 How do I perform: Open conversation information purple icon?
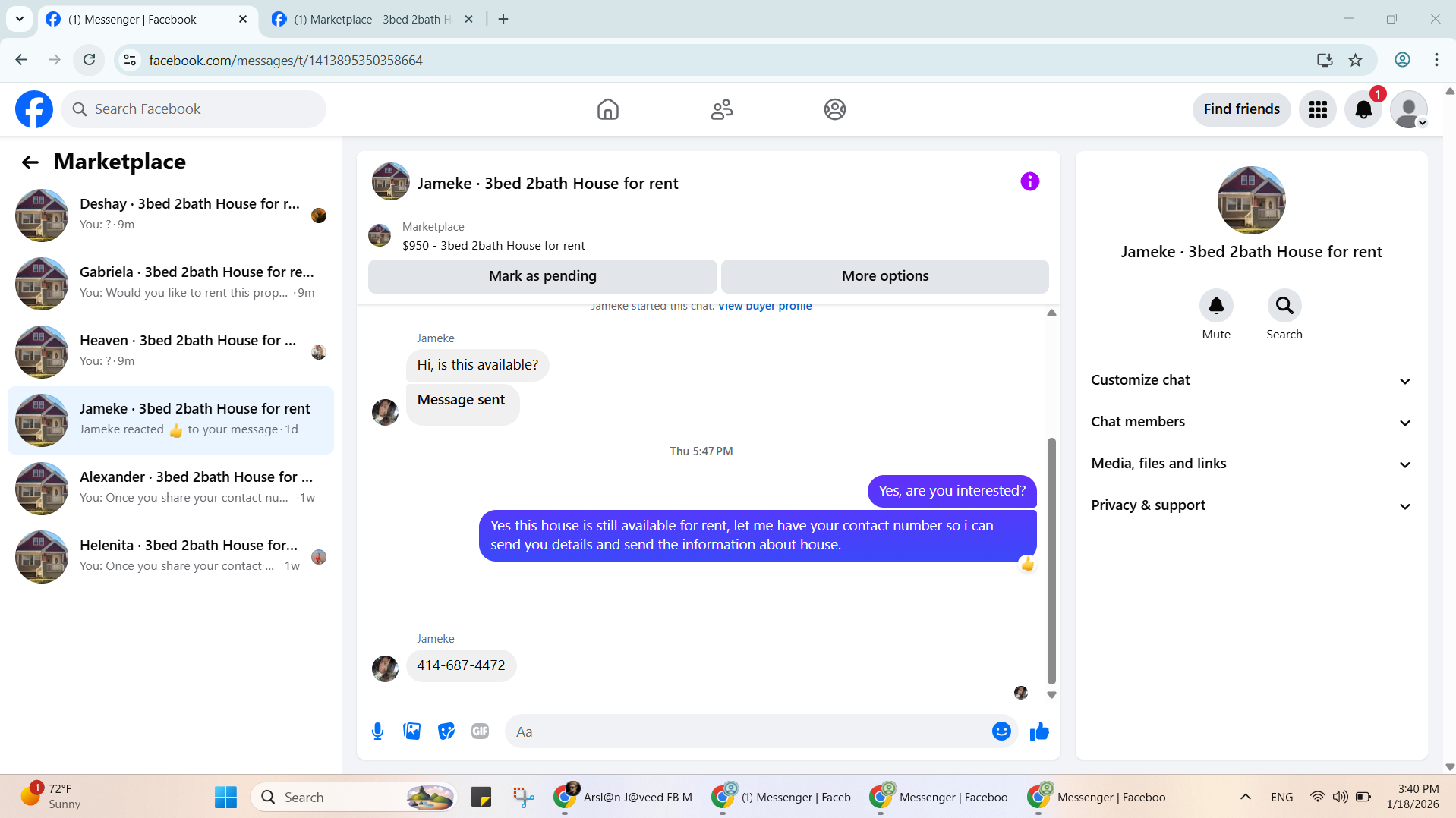point(1029,181)
